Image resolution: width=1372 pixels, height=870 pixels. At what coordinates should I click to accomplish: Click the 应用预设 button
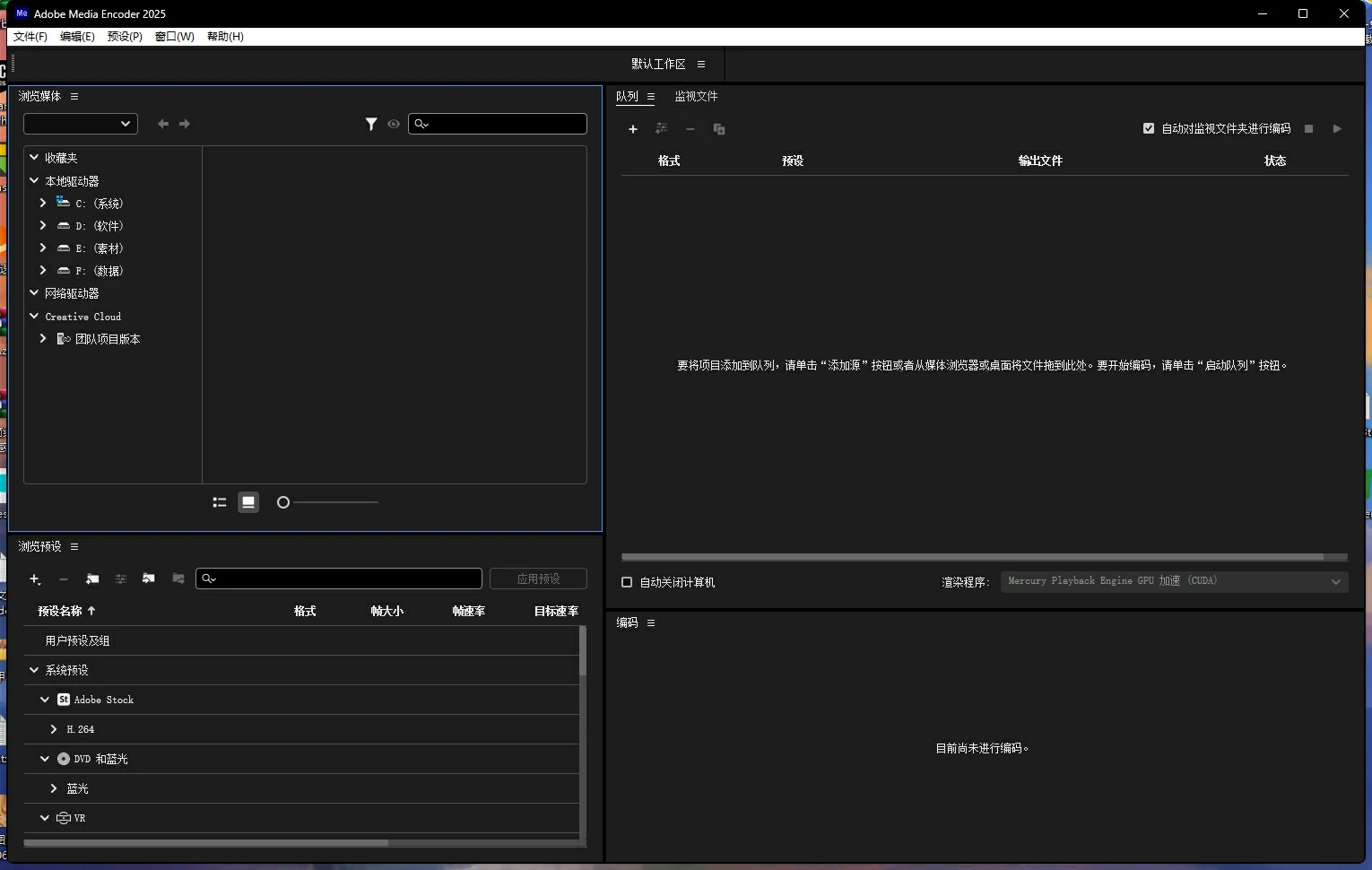[x=538, y=579]
